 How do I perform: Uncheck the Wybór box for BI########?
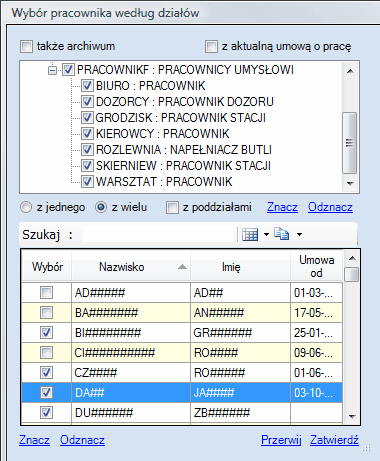[46, 333]
